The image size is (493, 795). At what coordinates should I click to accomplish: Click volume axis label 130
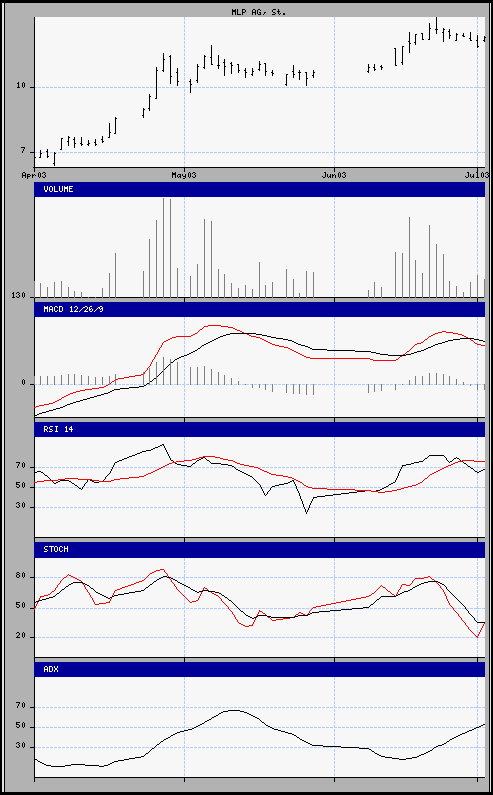tap(20, 295)
